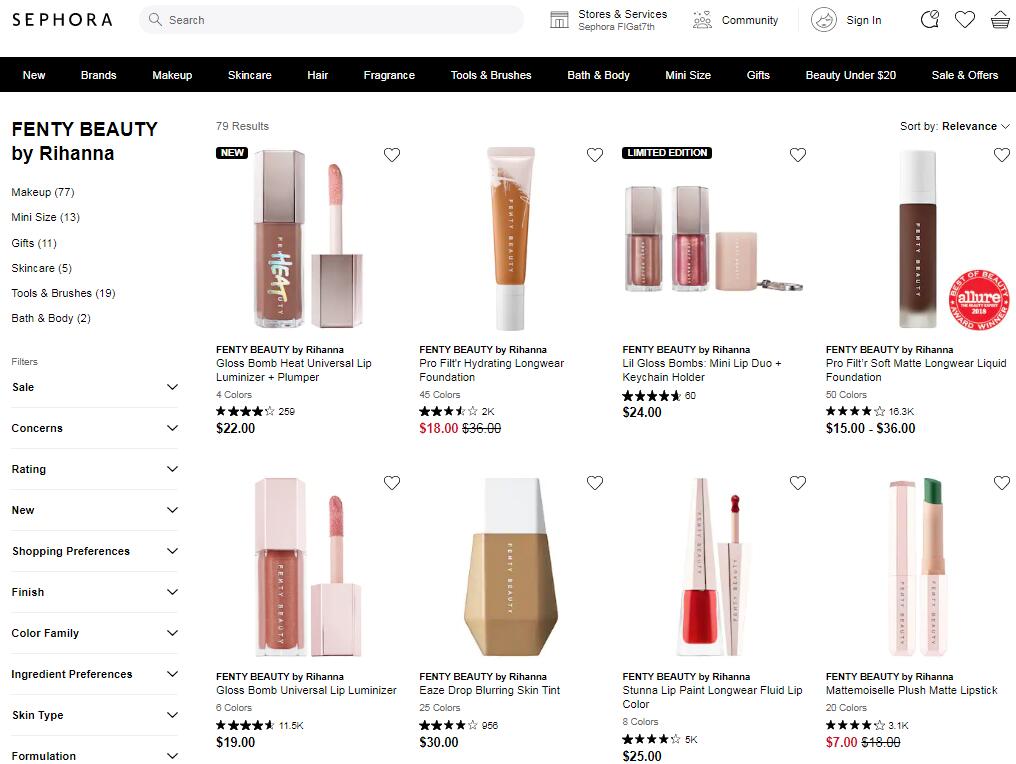This screenshot has width=1016, height=764.
Task: Click the Community people icon
Action: pyautogui.click(x=702, y=20)
